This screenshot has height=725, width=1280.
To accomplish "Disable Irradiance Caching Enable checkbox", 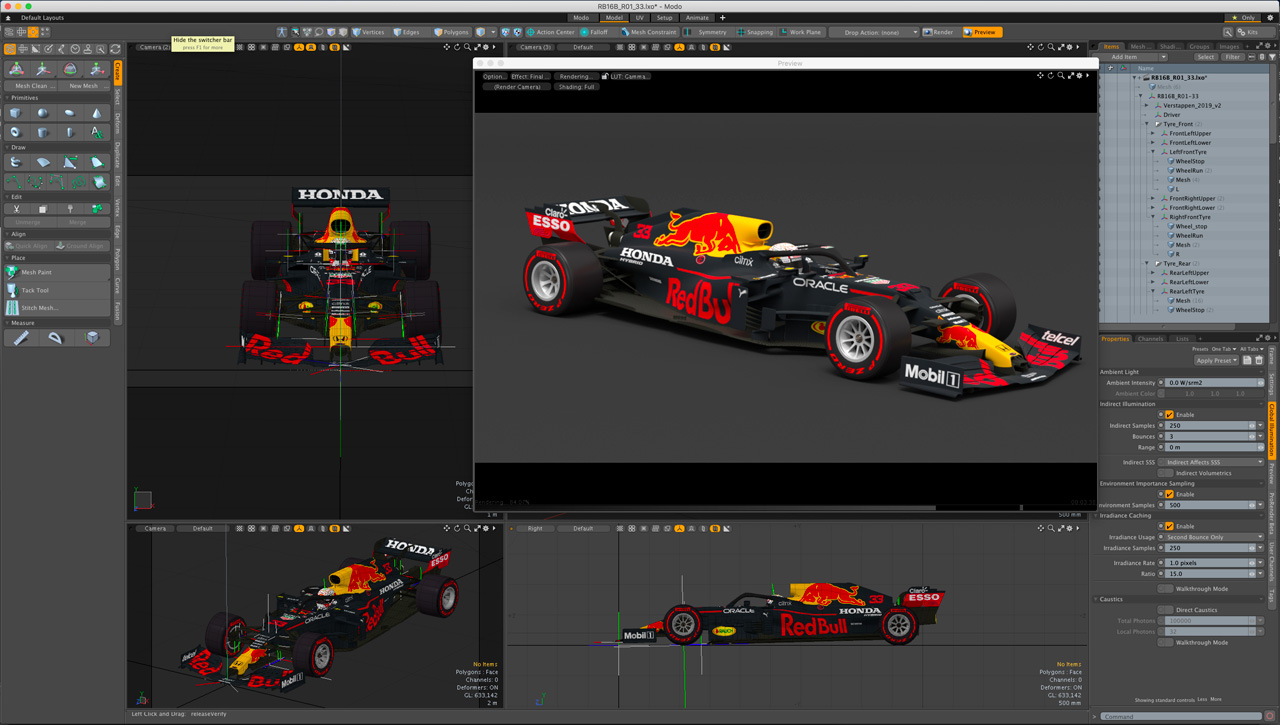I will [1169, 526].
